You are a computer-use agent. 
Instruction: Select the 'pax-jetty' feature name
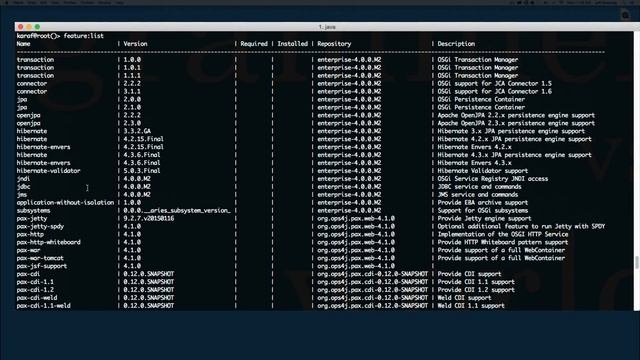tap(32, 218)
